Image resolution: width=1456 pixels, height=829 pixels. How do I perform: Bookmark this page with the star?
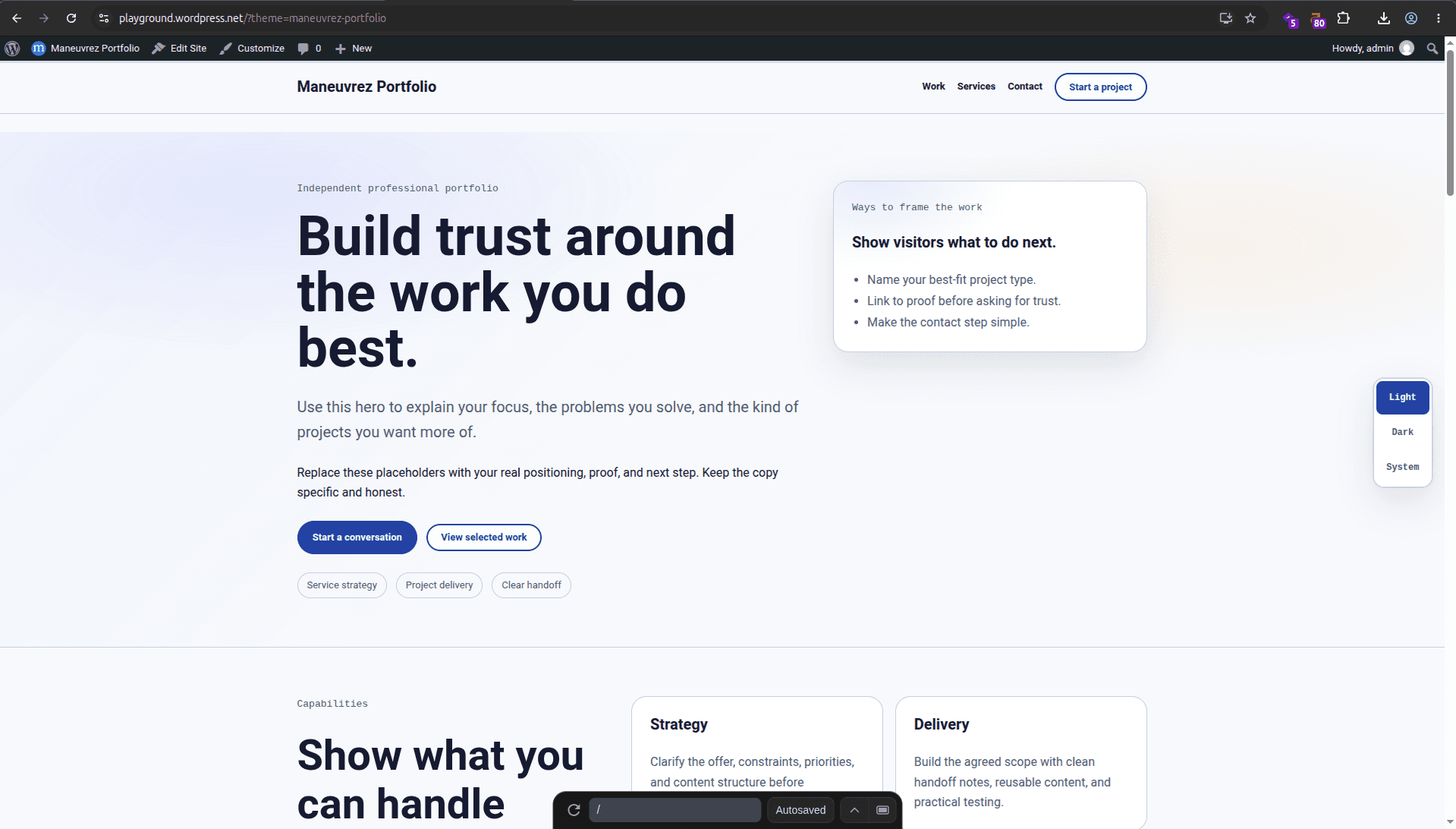tap(1250, 18)
